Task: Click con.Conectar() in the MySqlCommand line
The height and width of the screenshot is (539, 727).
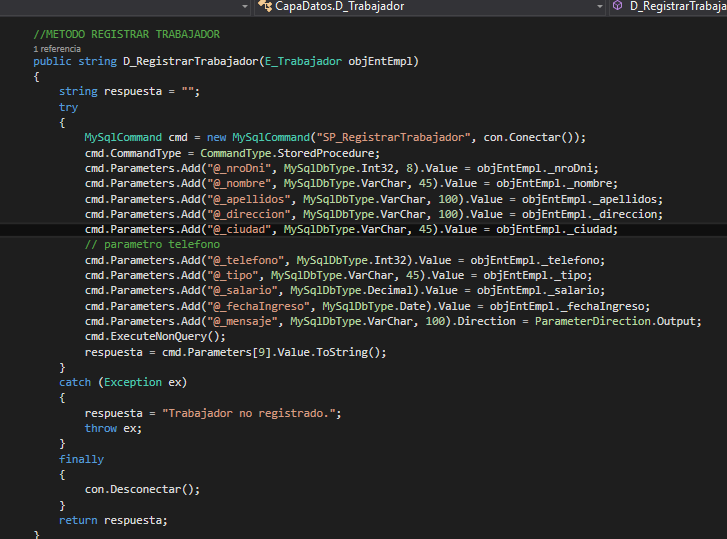Action: click(531, 138)
